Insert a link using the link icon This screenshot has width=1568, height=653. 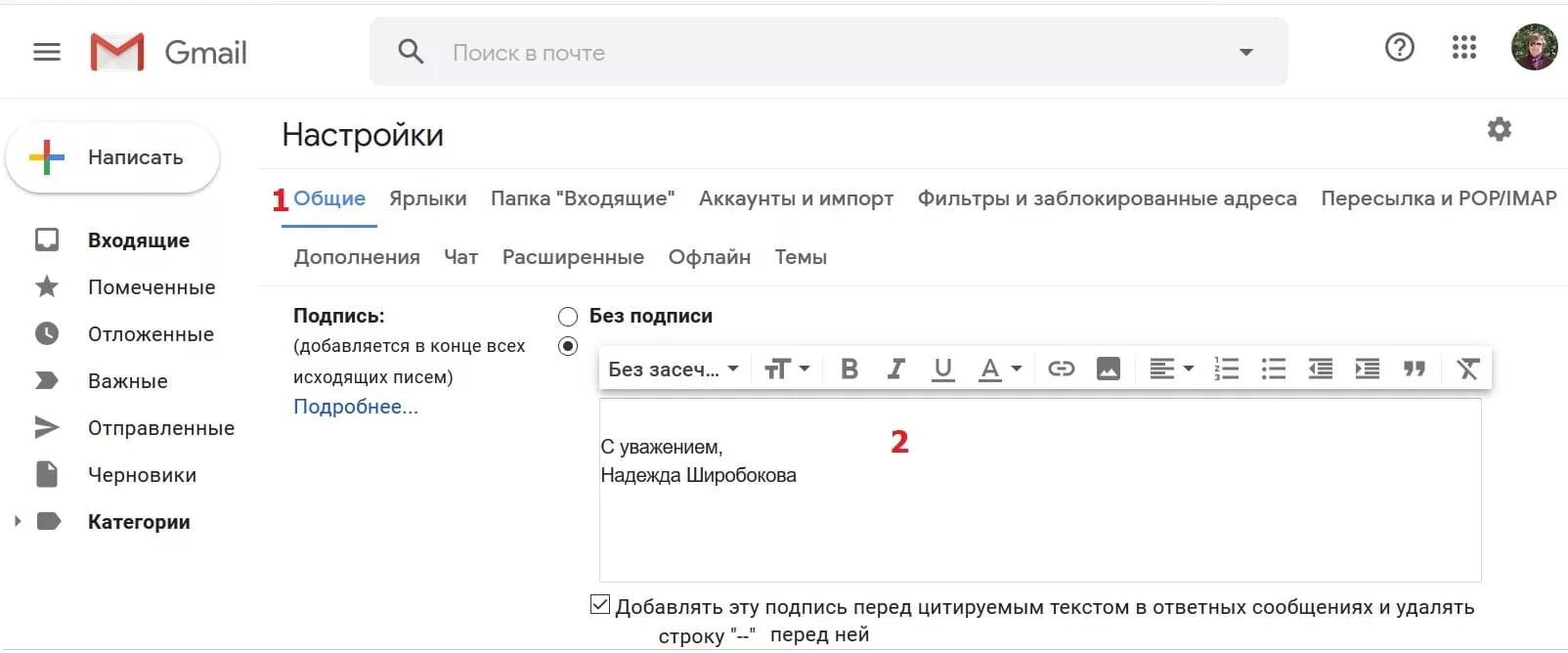click(x=1061, y=369)
